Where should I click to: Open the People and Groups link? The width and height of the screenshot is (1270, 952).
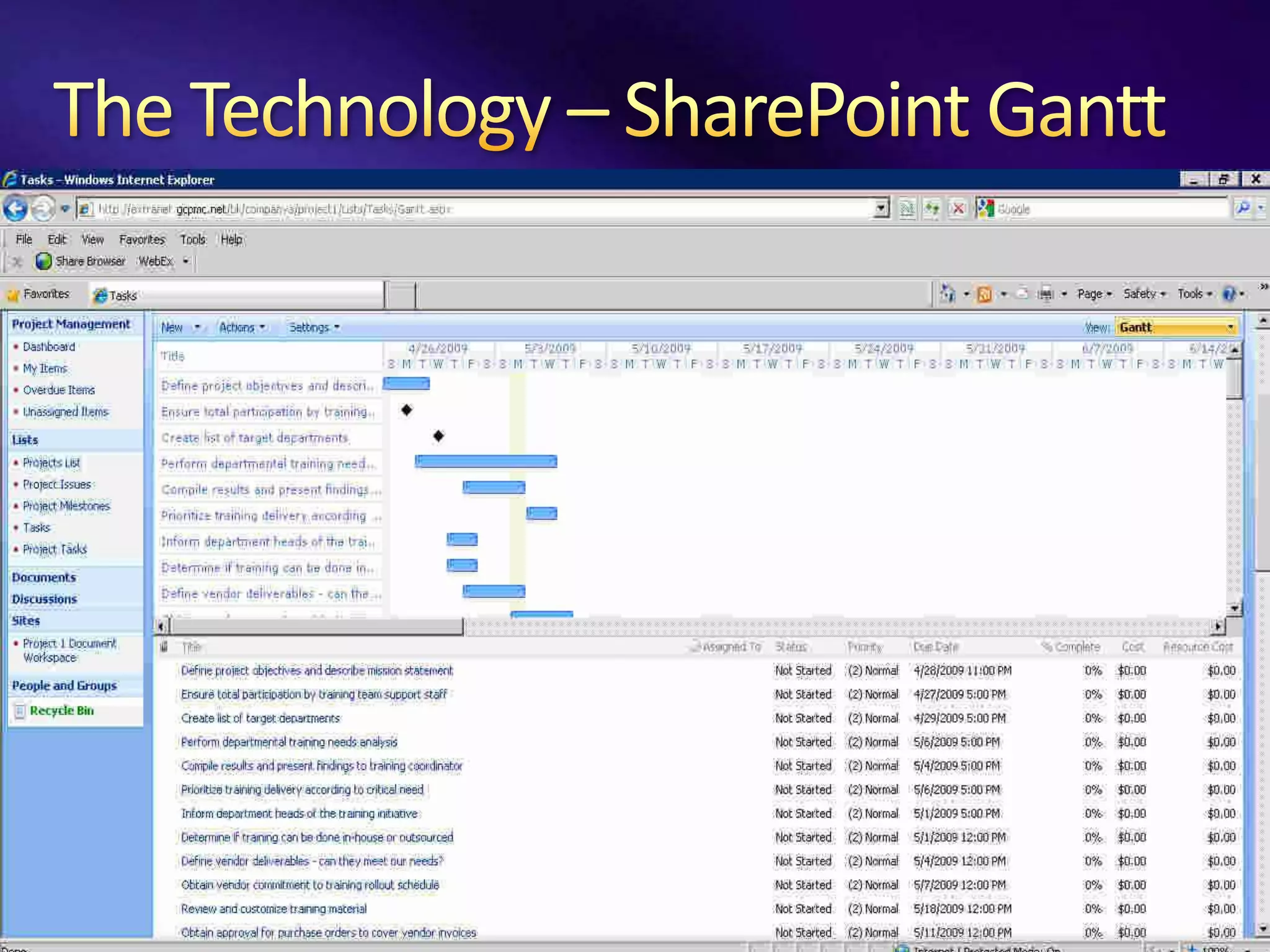[x=64, y=686]
